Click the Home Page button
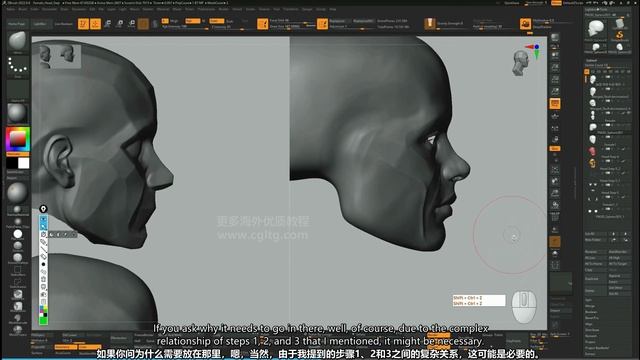This screenshot has width=640, height=360. 17,24
